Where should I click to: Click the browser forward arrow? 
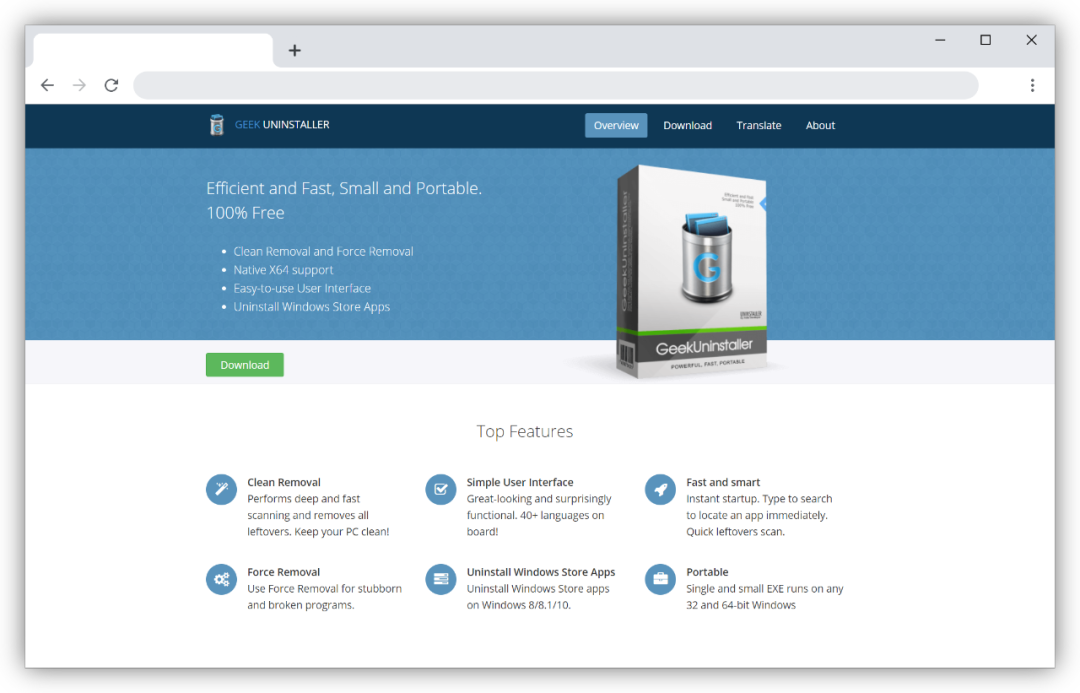[x=79, y=85]
